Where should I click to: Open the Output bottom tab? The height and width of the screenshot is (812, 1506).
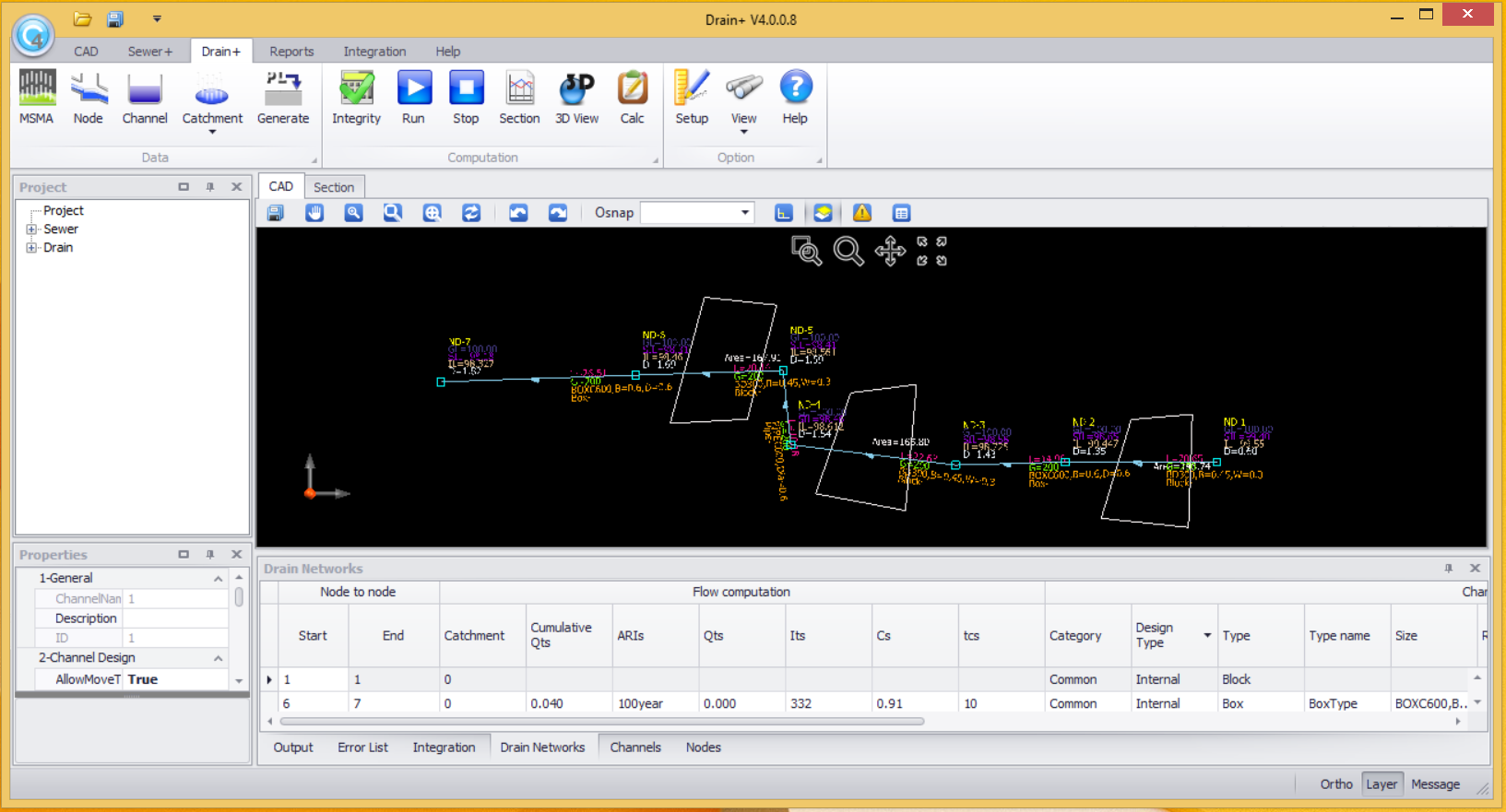pyautogui.click(x=293, y=747)
